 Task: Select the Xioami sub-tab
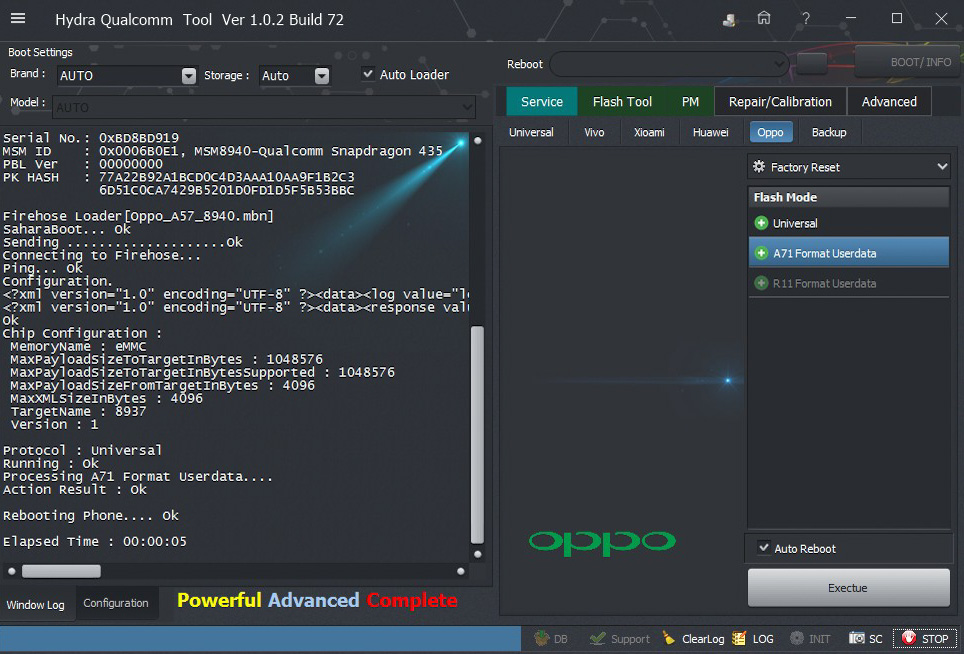coord(649,132)
